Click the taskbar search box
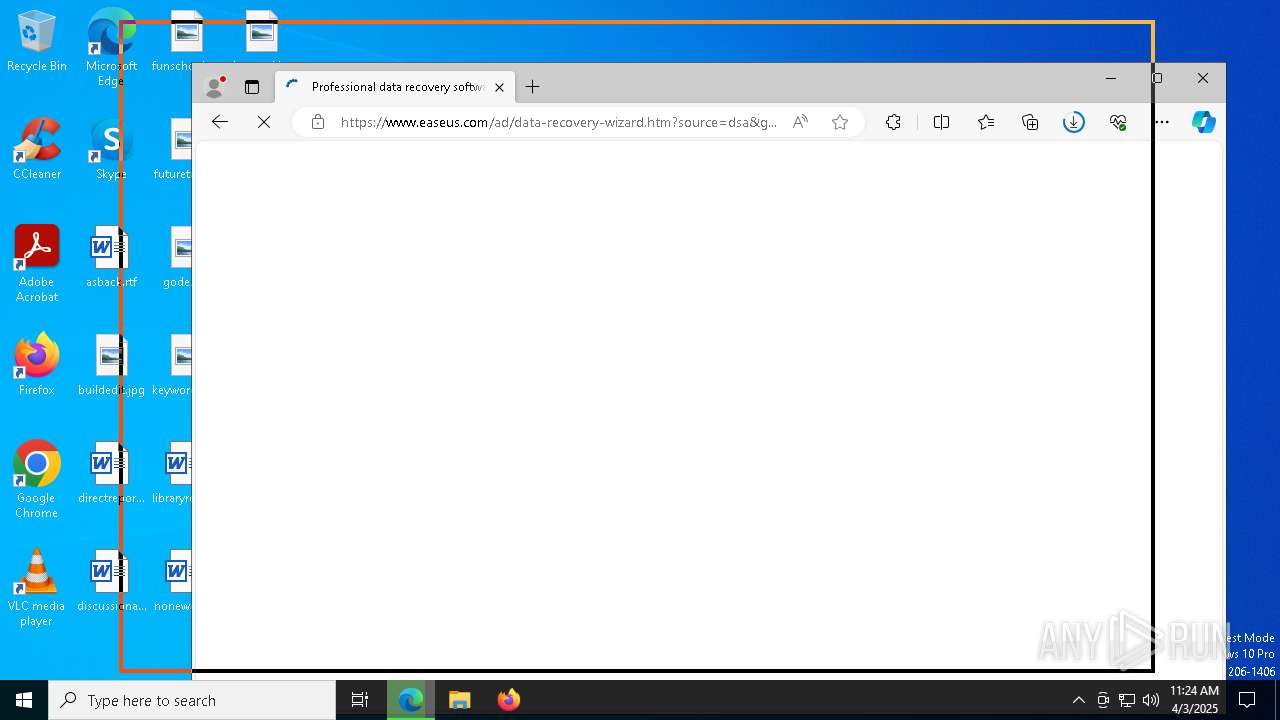The width and height of the screenshot is (1280, 720). [192, 700]
